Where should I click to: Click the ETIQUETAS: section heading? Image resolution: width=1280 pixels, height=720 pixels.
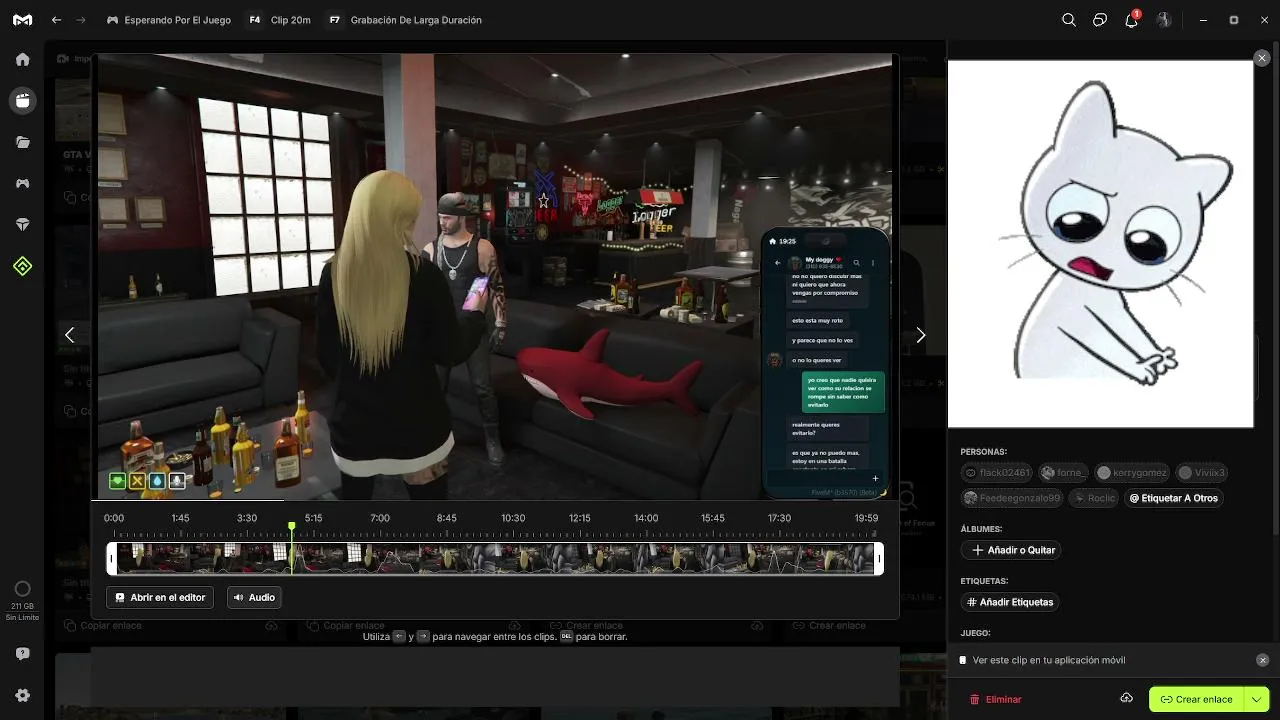[984, 581]
